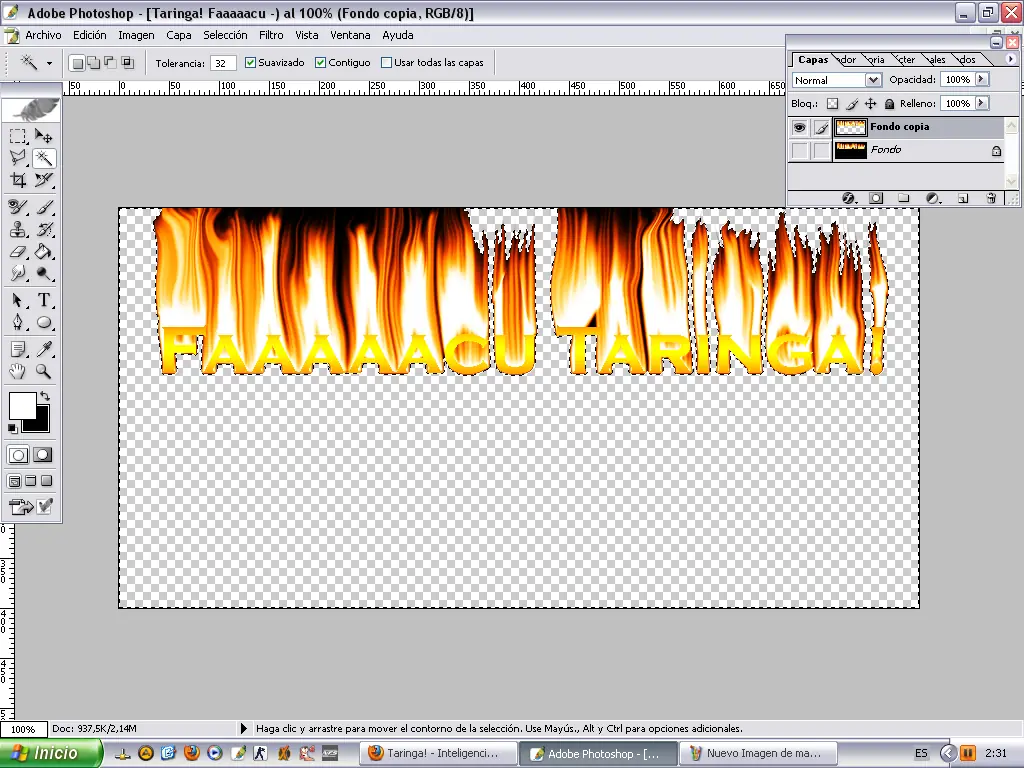1024x768 pixels.
Task: Switch to the Capas tab
Action: pos(812,59)
